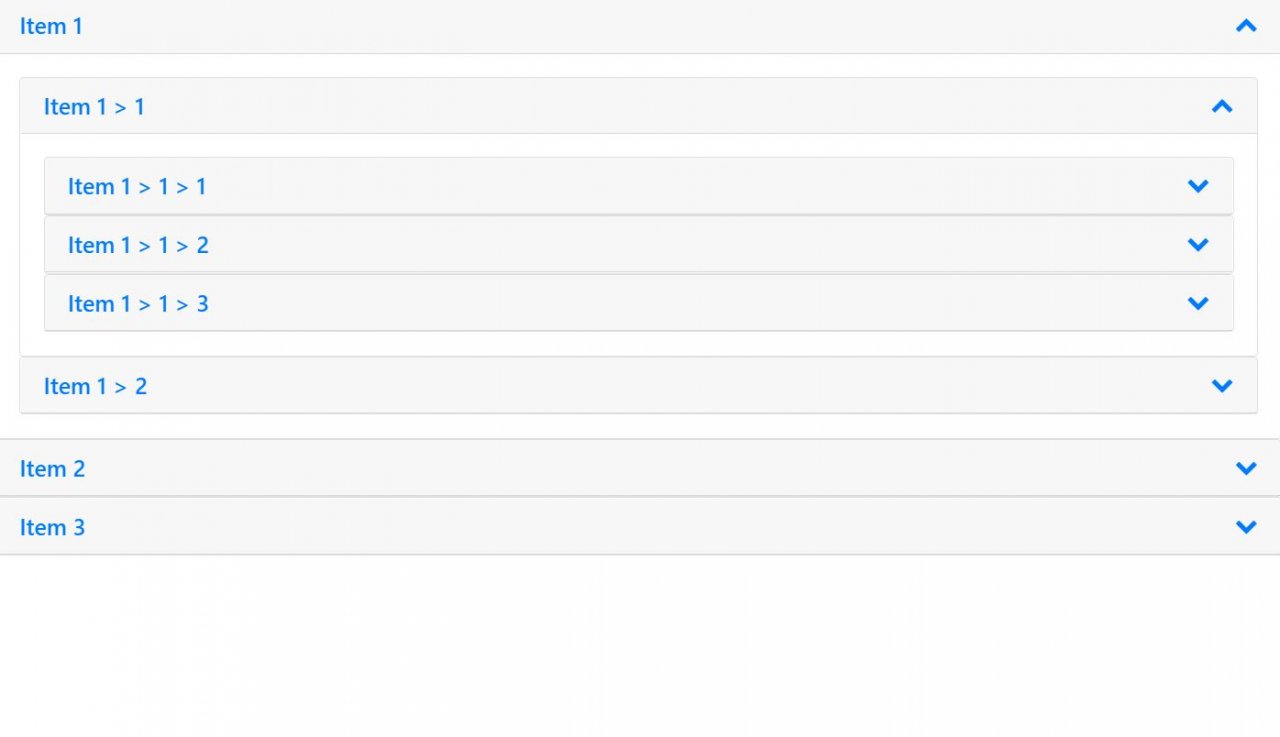1280x737 pixels.
Task: Select the "Item 1 > 1 > 2" label
Action: pyautogui.click(x=138, y=245)
